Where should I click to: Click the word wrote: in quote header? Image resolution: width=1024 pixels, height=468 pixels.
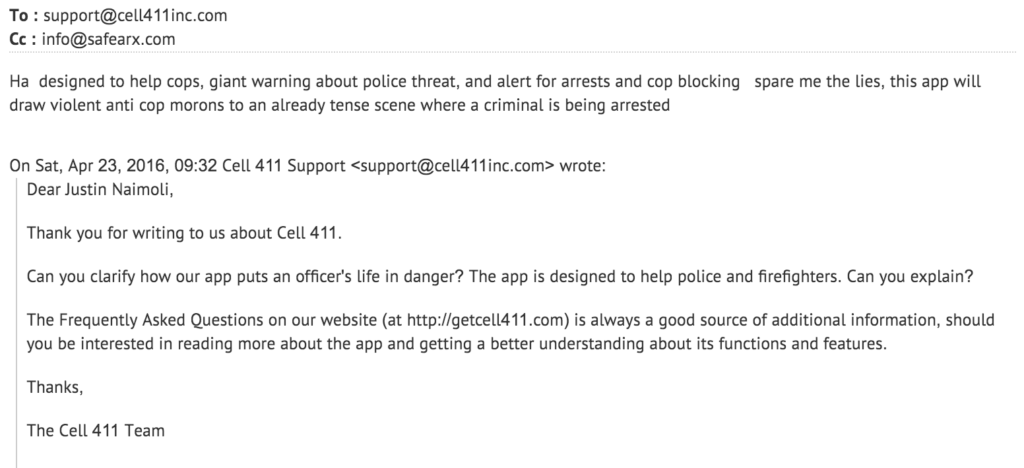coord(583,166)
